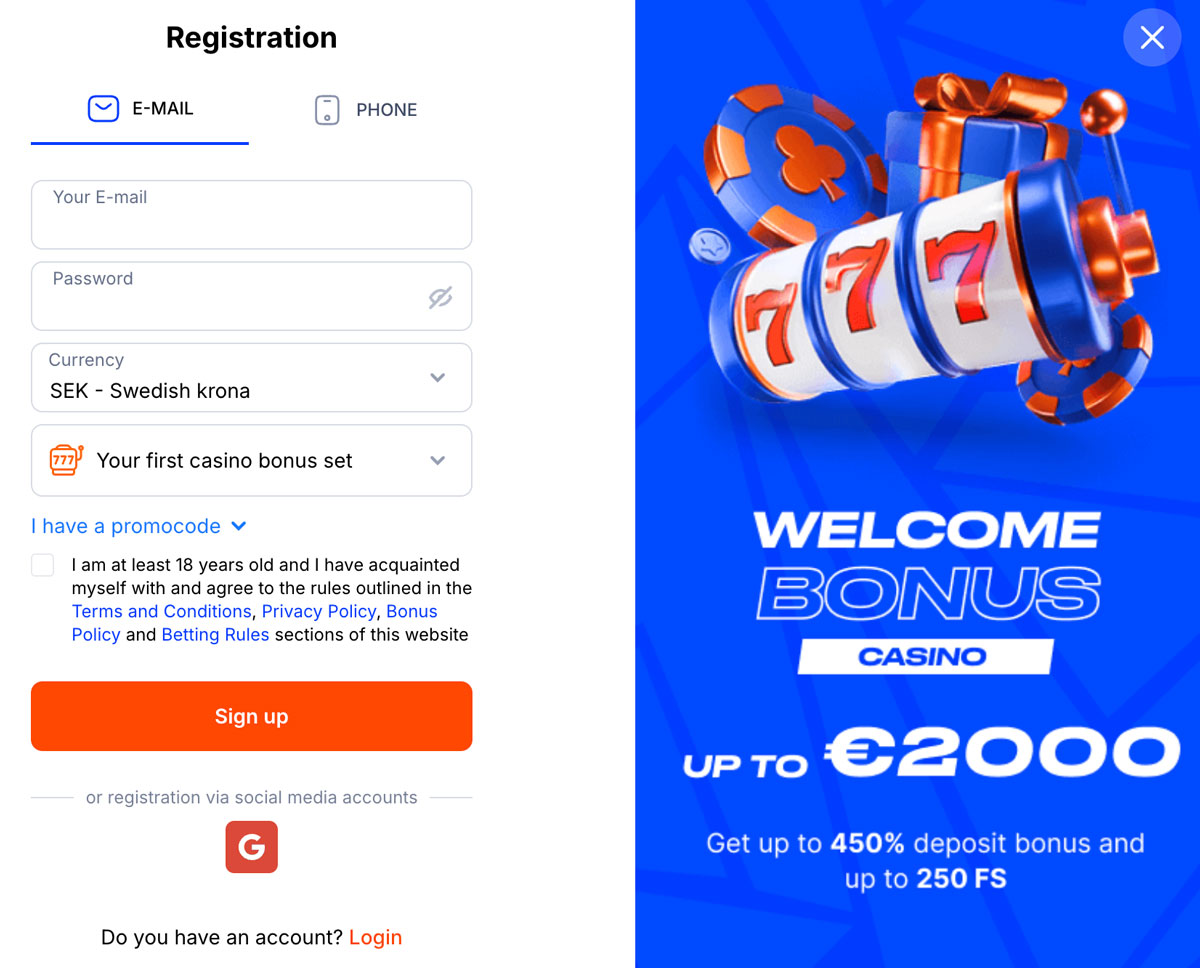Open the Login link

tap(375, 937)
